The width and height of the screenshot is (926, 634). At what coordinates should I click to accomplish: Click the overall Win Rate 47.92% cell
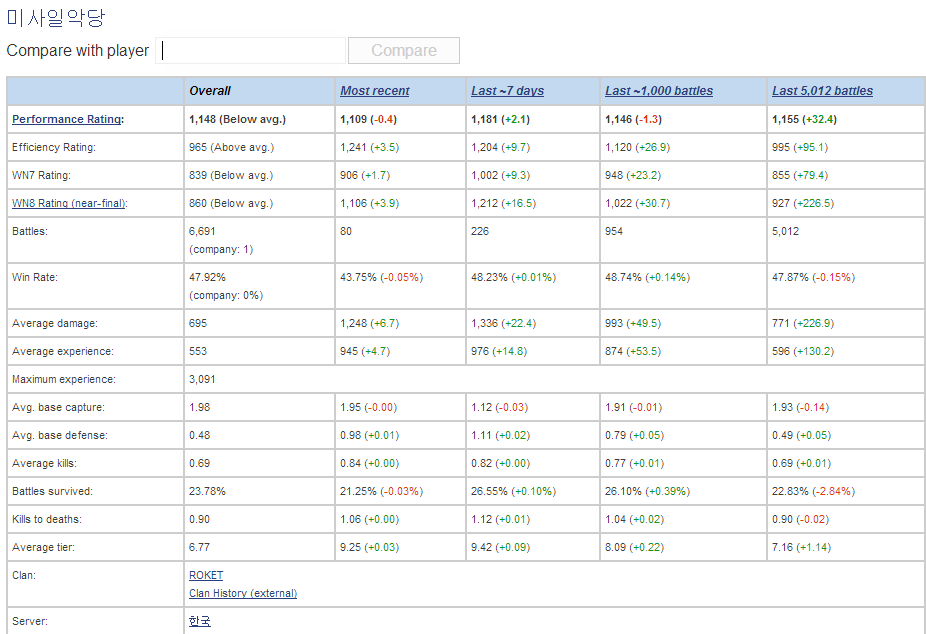tap(207, 277)
